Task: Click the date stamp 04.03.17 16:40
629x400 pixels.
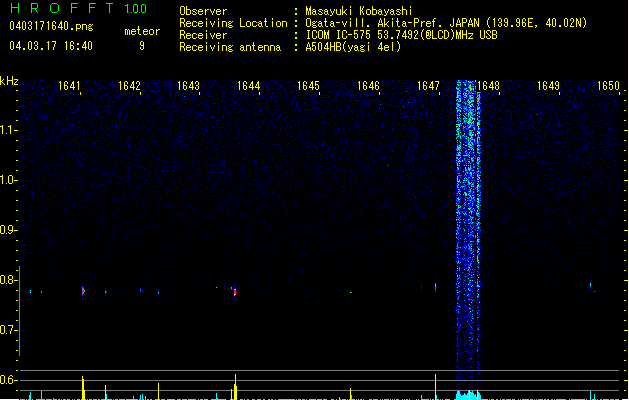Action: pos(51,46)
